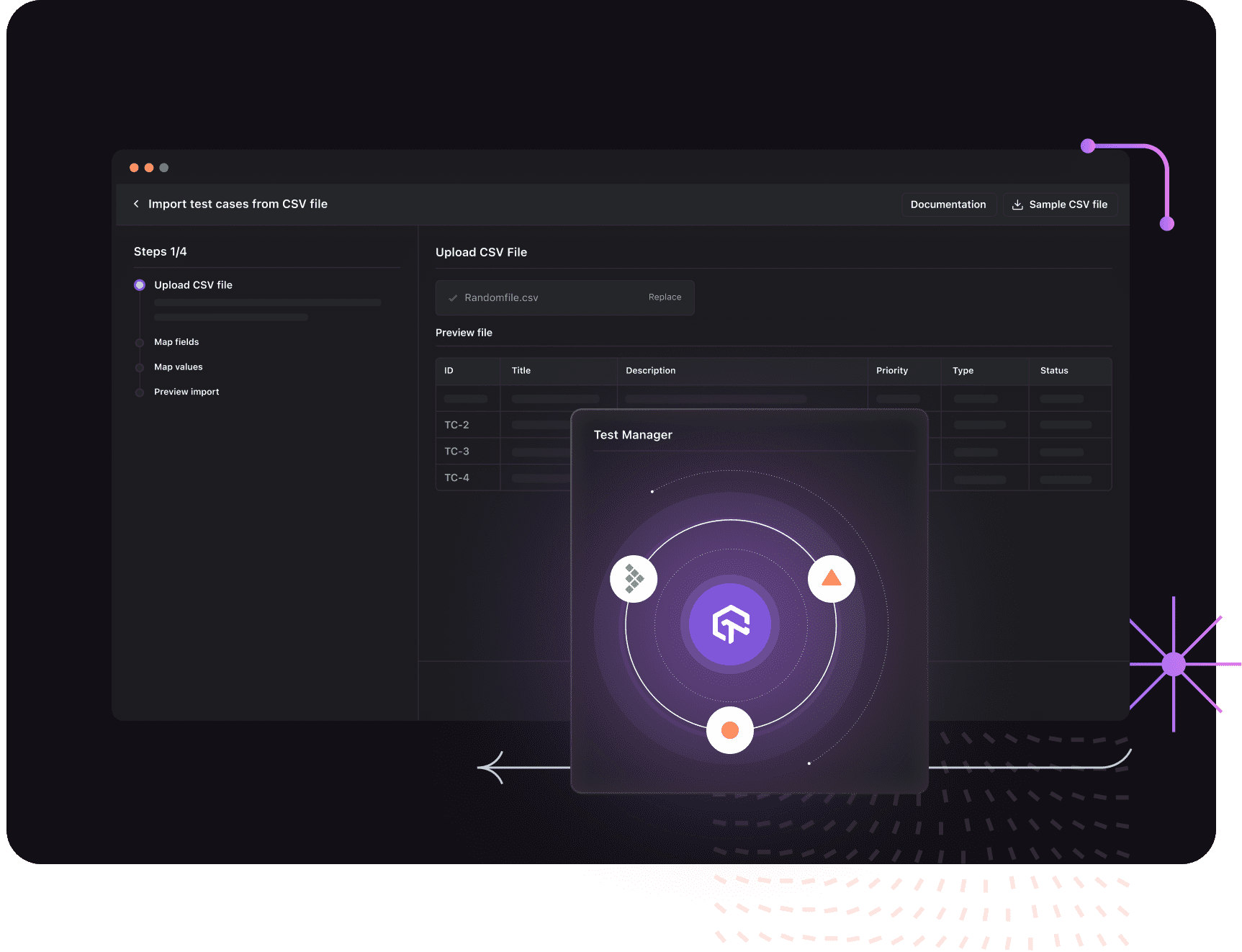The image size is (1242, 952).
Task: Select the Map values step indicator
Action: pyautogui.click(x=139, y=367)
